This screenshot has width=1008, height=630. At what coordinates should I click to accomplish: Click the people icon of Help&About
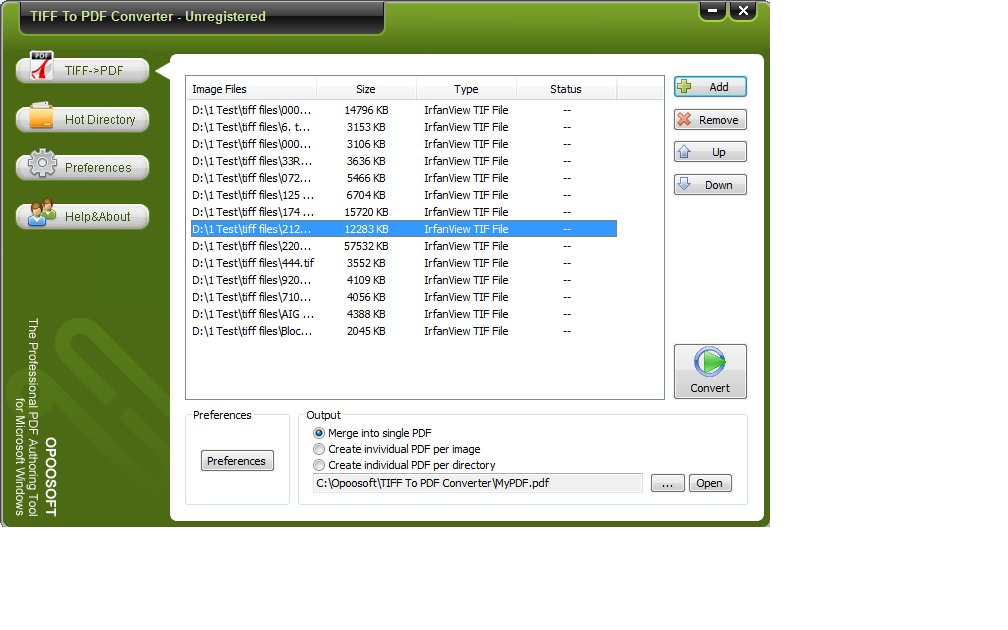[41, 212]
